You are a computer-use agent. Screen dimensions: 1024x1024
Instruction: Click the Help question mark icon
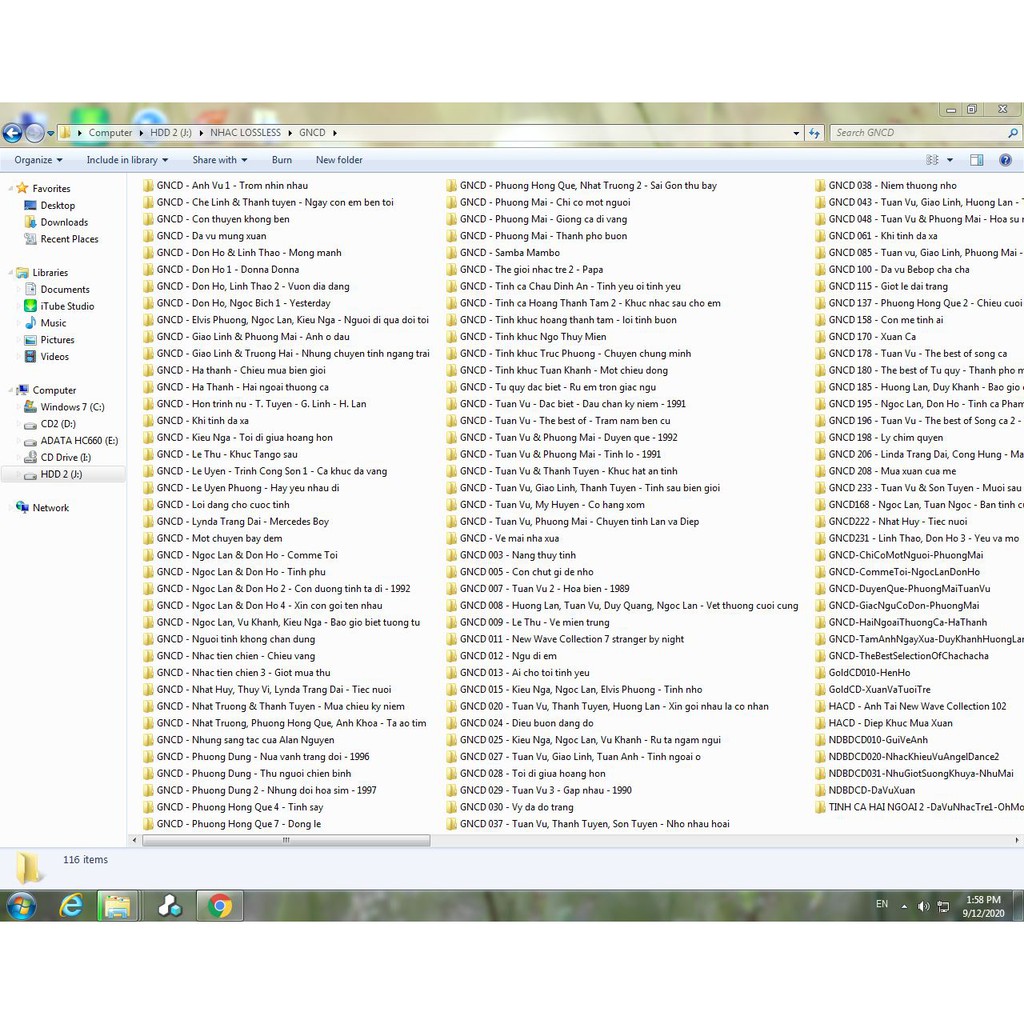point(1005,160)
